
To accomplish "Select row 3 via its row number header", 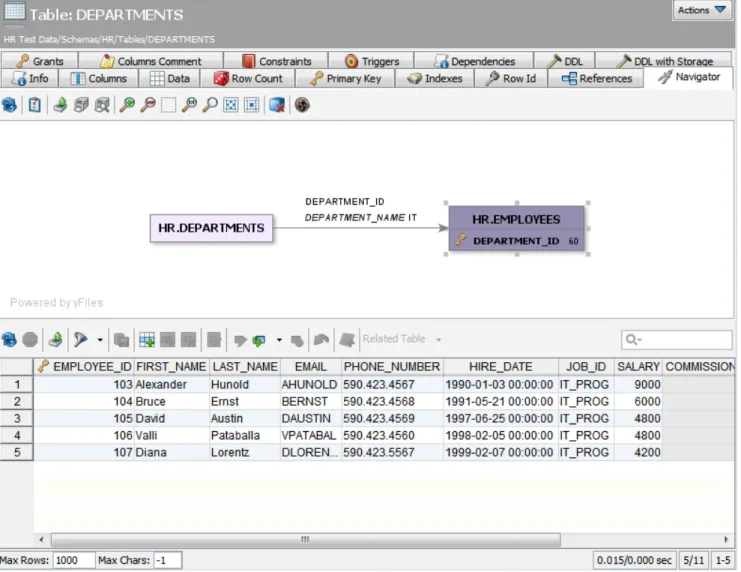I will (17, 418).
